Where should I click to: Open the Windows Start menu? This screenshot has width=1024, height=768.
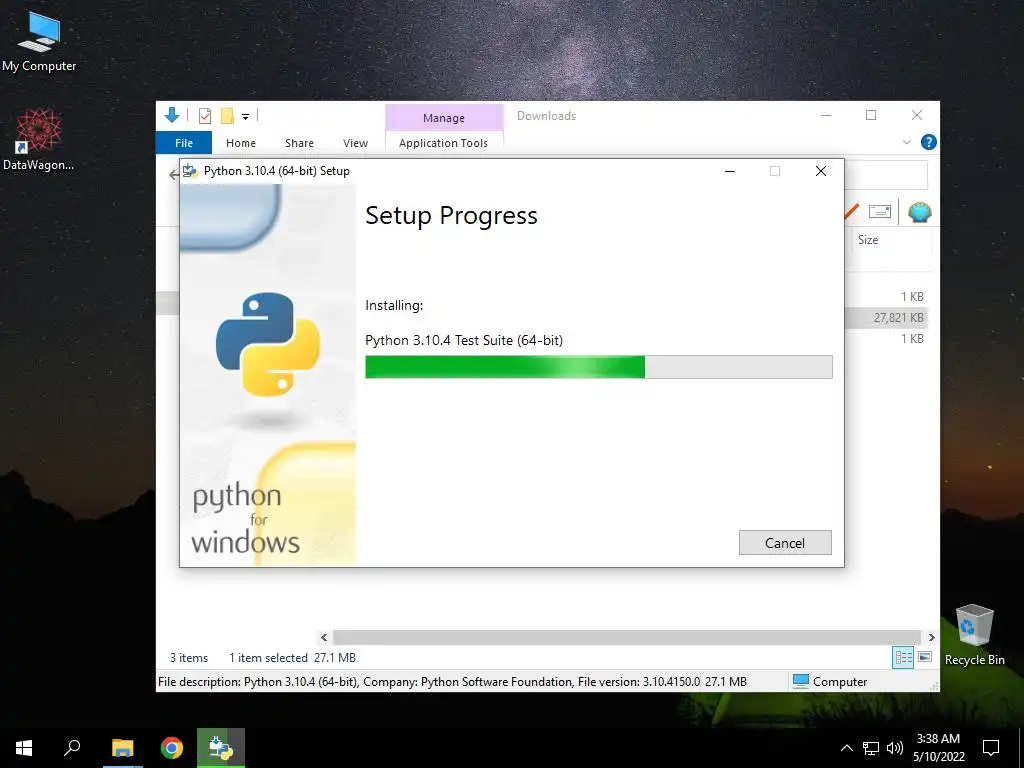click(24, 748)
